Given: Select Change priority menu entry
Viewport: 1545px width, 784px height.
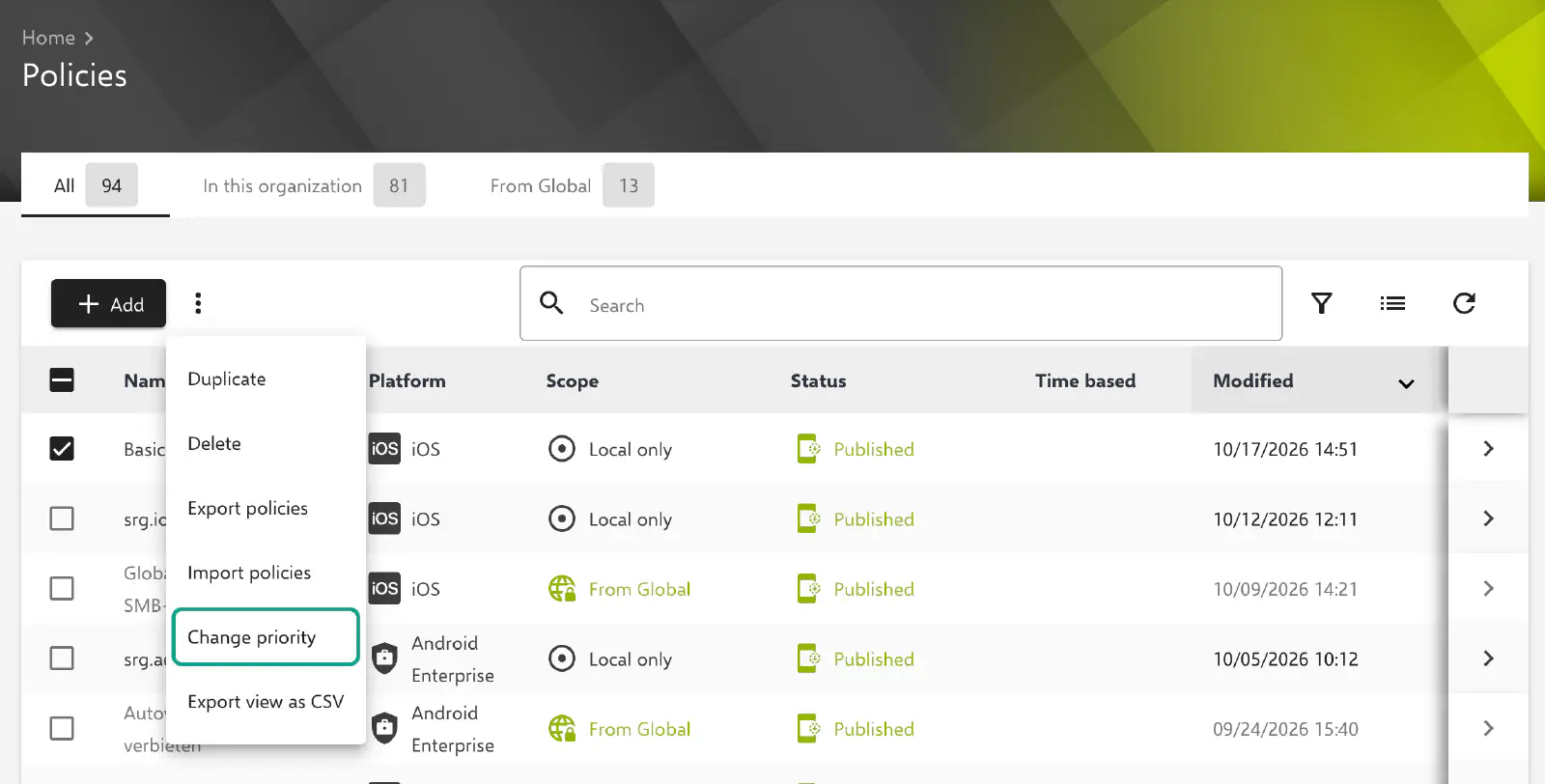Looking at the screenshot, I should coord(266,637).
